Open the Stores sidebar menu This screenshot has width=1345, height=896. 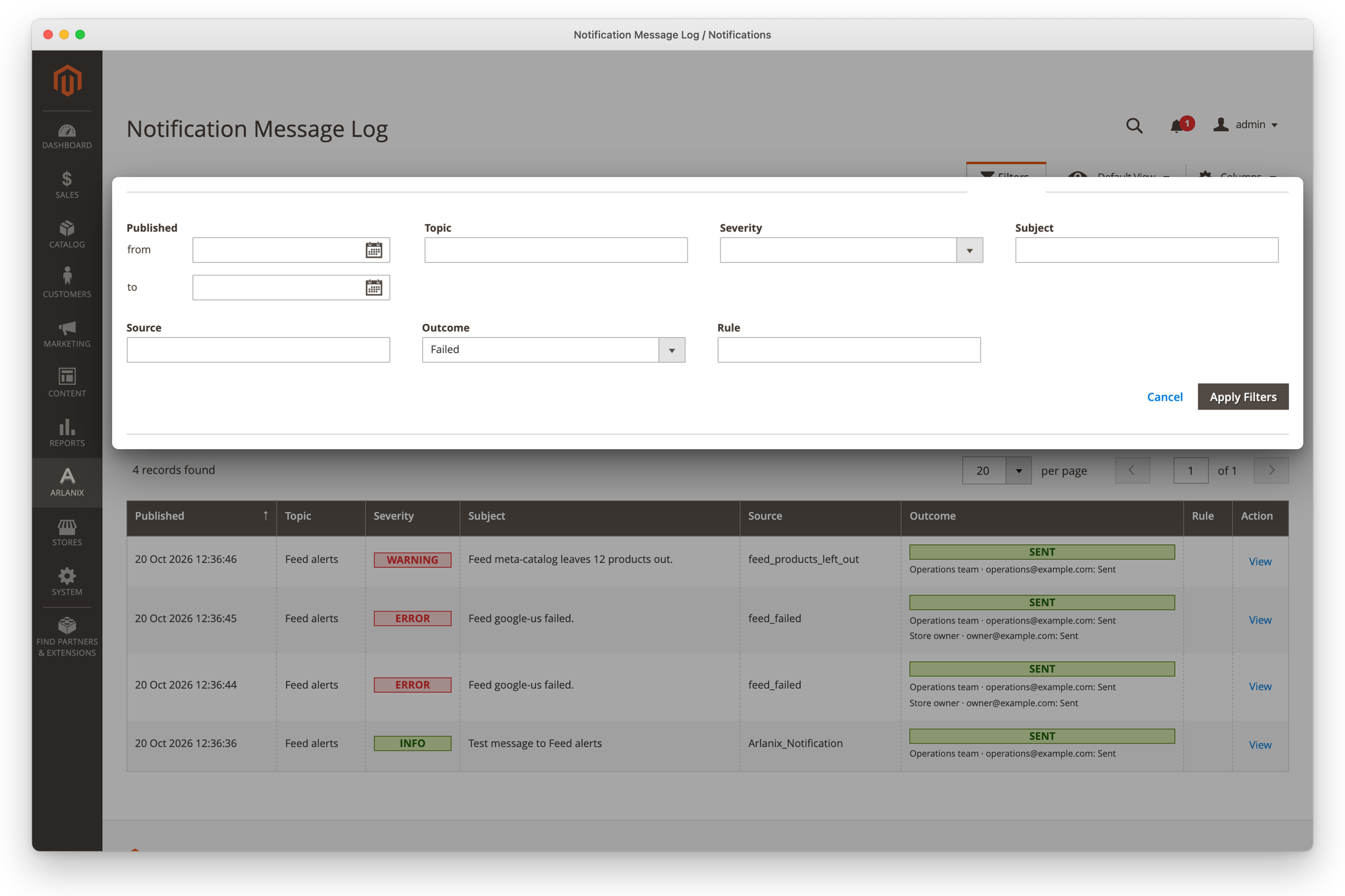click(67, 532)
